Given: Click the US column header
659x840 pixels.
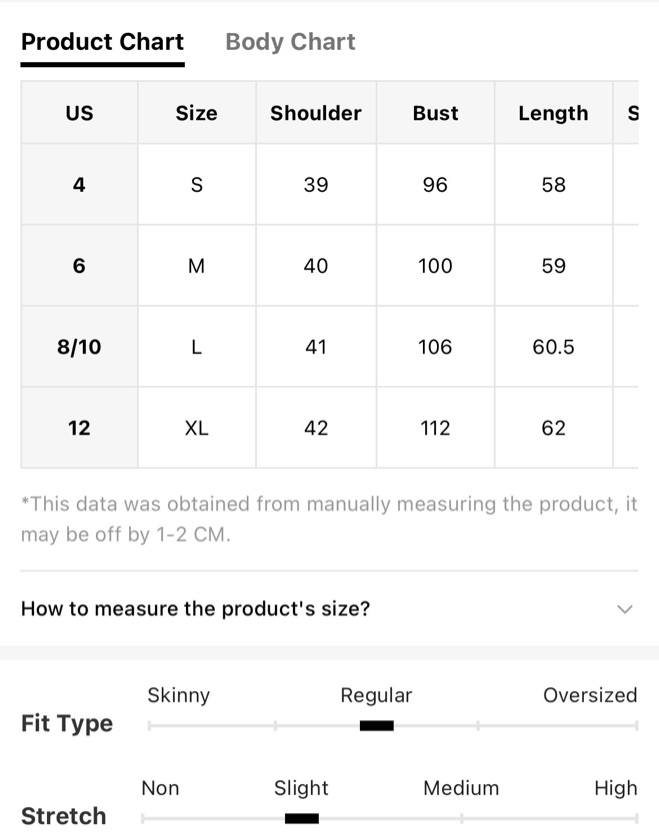Looking at the screenshot, I should 79,113.
